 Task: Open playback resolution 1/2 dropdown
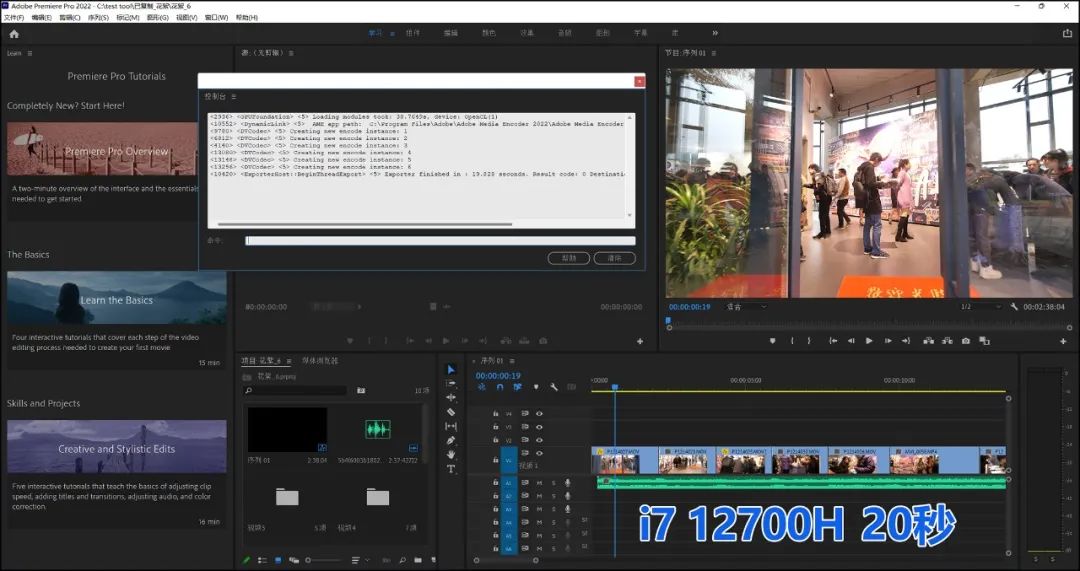(981, 307)
